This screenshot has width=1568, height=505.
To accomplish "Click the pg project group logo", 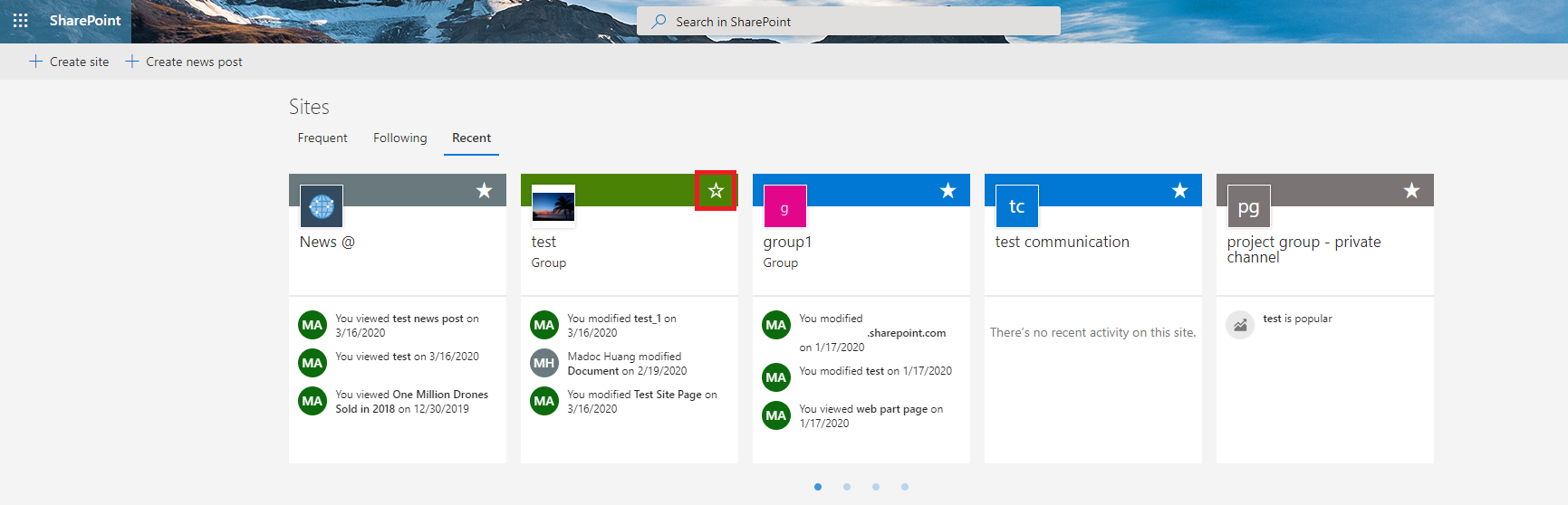I will (1249, 206).
